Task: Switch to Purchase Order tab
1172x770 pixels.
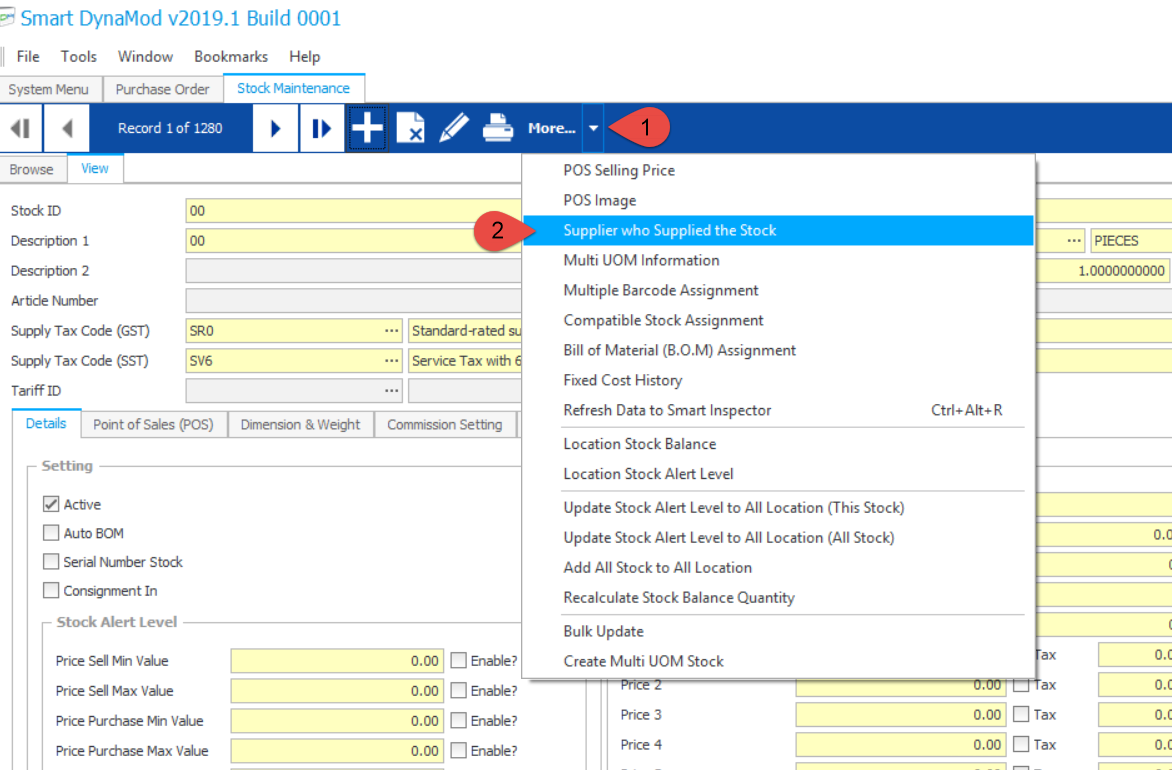Action: [162, 89]
